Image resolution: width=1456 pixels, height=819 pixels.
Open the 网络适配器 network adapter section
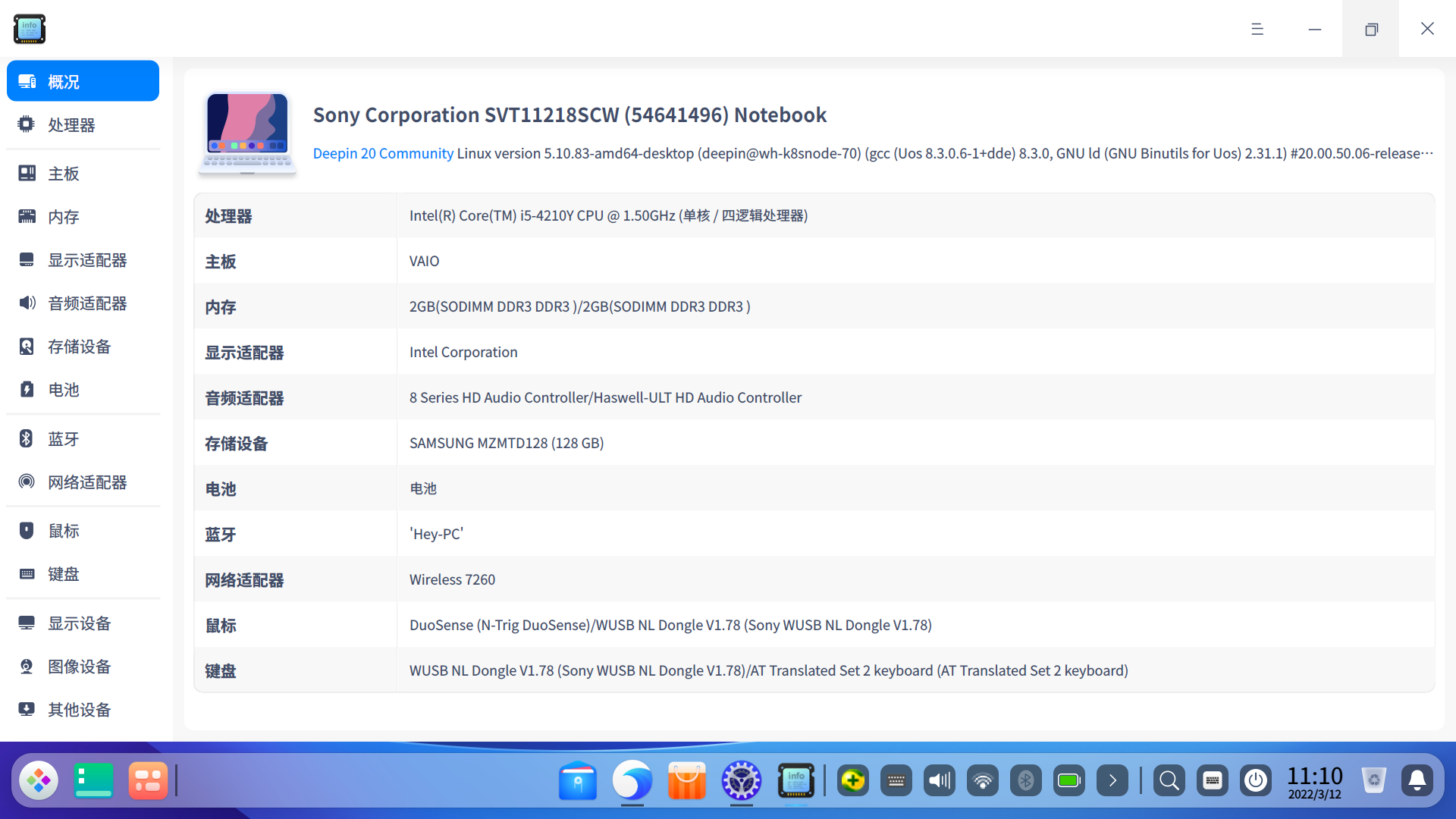tap(86, 482)
